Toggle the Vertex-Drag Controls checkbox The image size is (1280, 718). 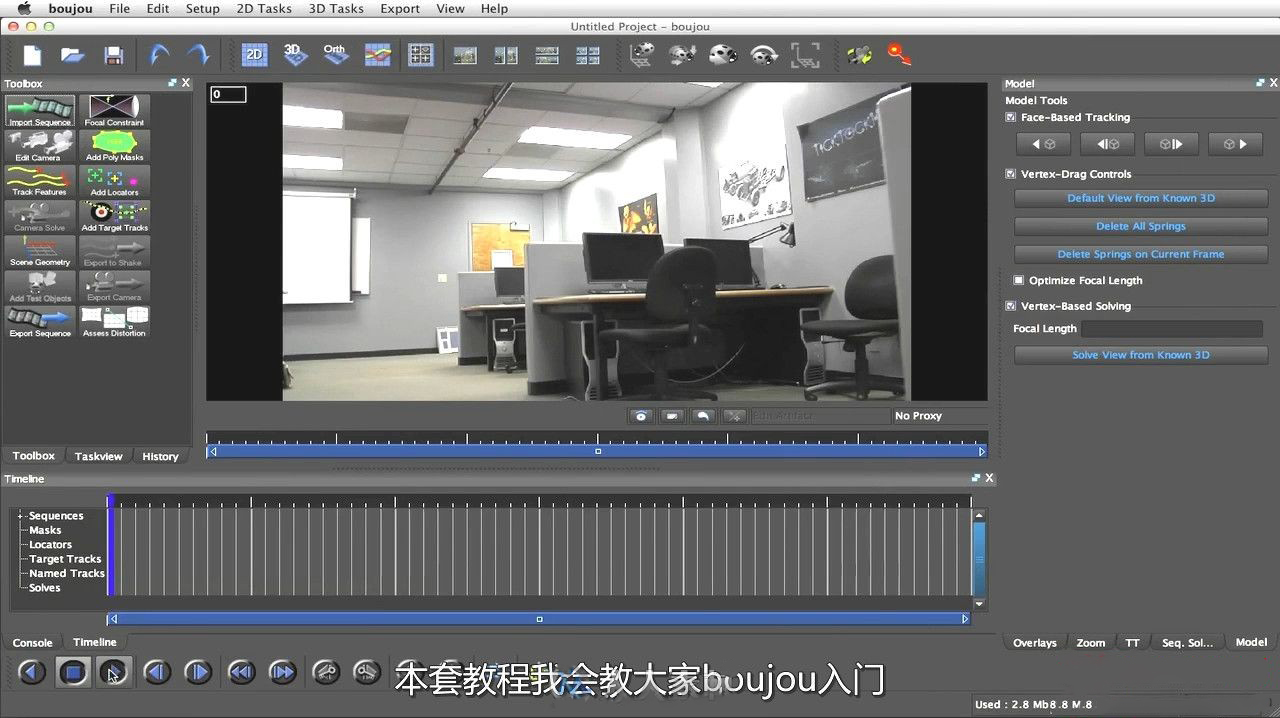[x=1011, y=174]
